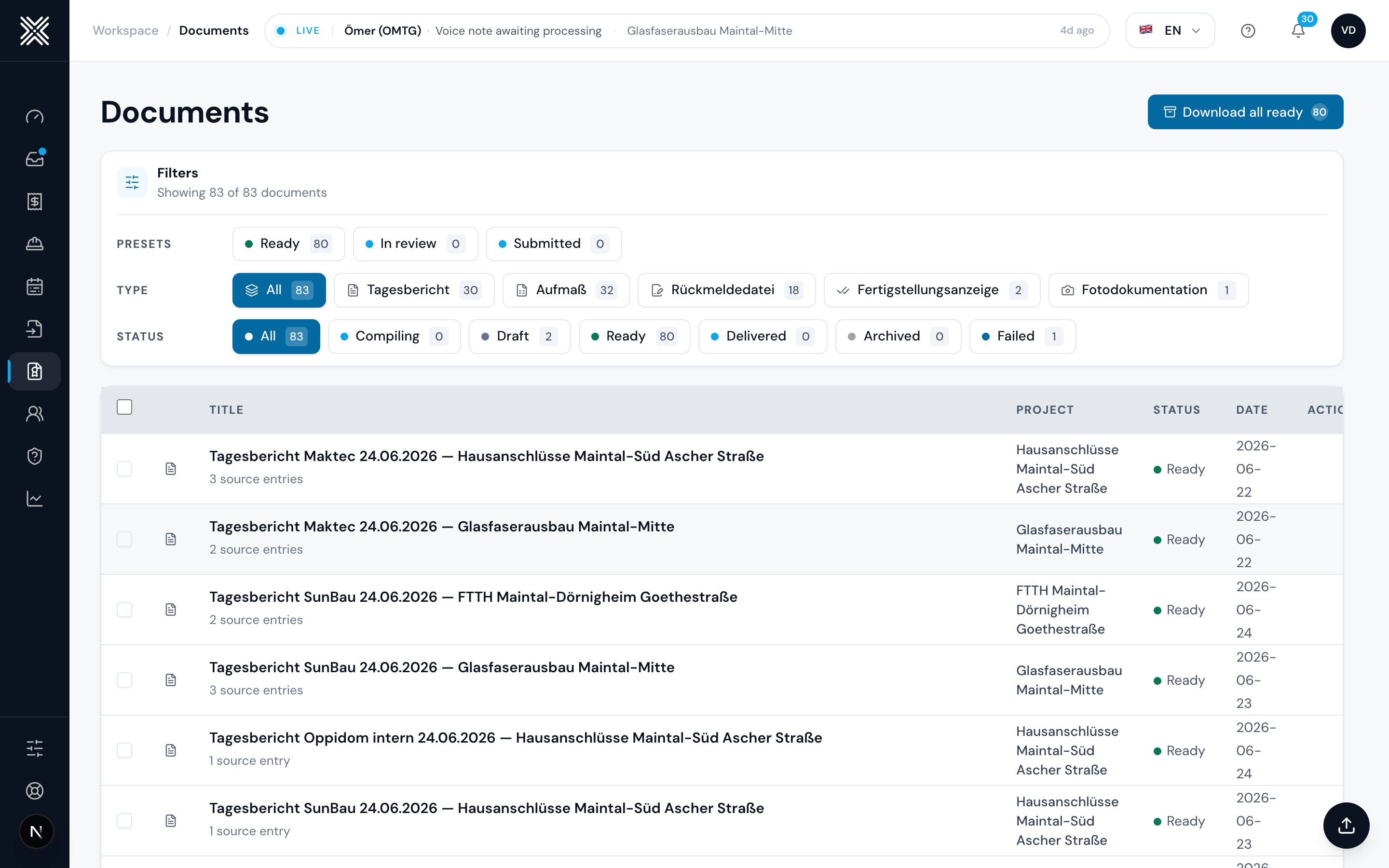Click document icon for Oppidom intern row
Screen dimensions: 1389x868
[x=170, y=750]
